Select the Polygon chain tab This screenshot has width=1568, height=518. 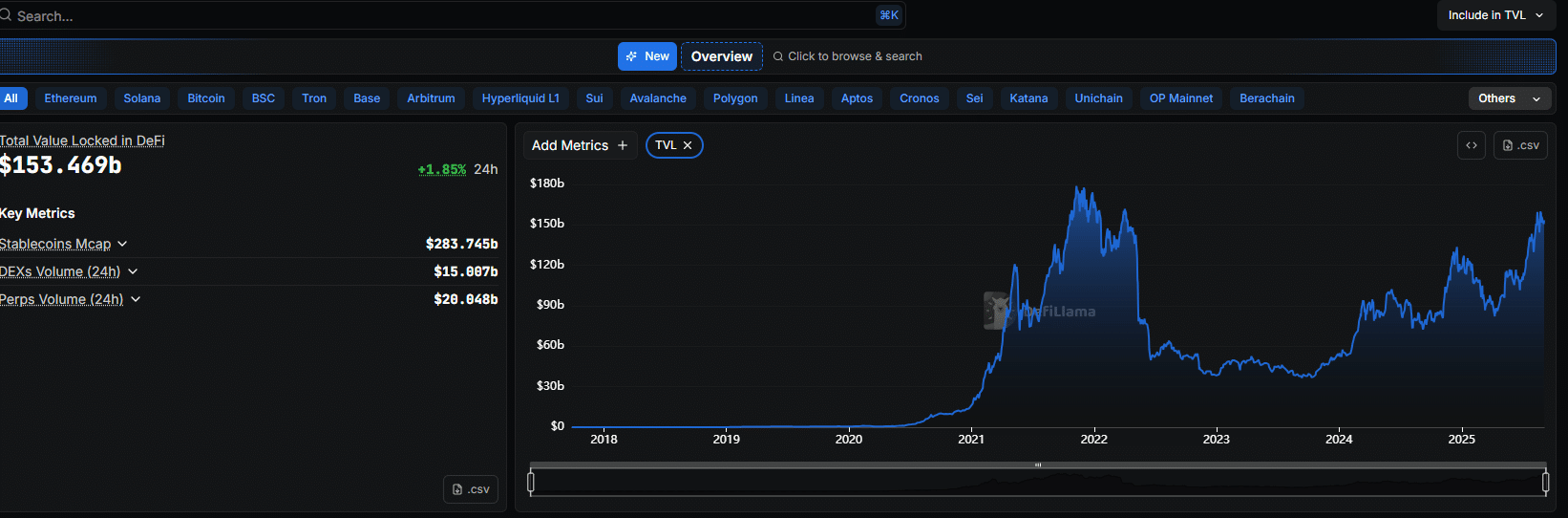pyautogui.click(x=735, y=98)
